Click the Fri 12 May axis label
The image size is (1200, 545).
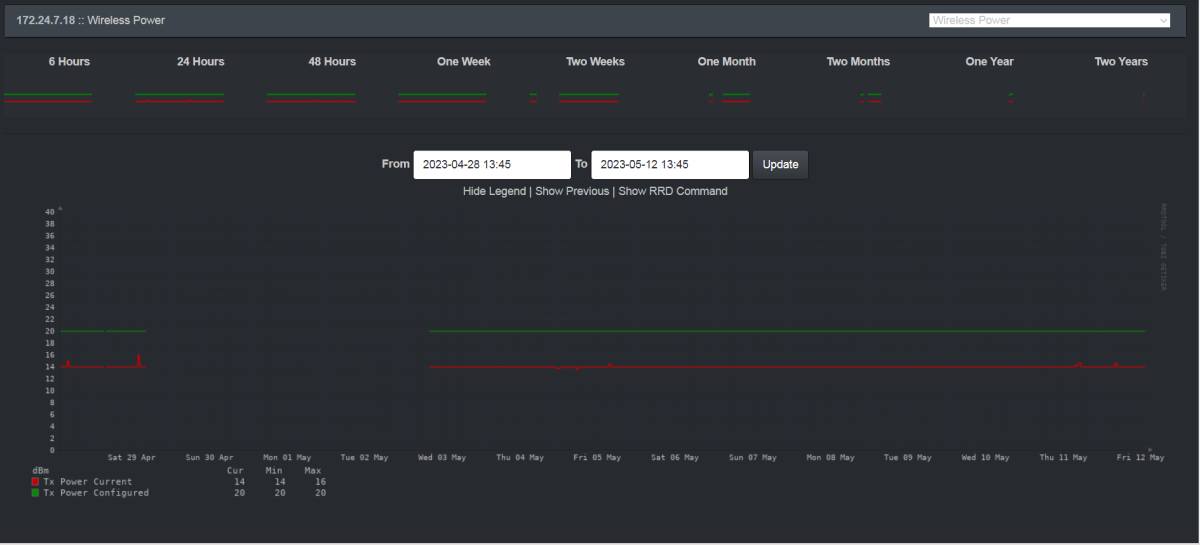[1141, 458]
